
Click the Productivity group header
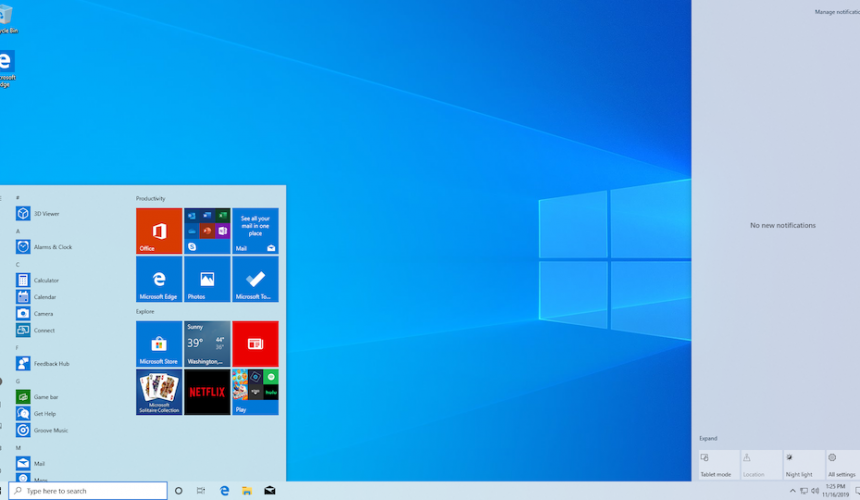pyautogui.click(x=150, y=198)
